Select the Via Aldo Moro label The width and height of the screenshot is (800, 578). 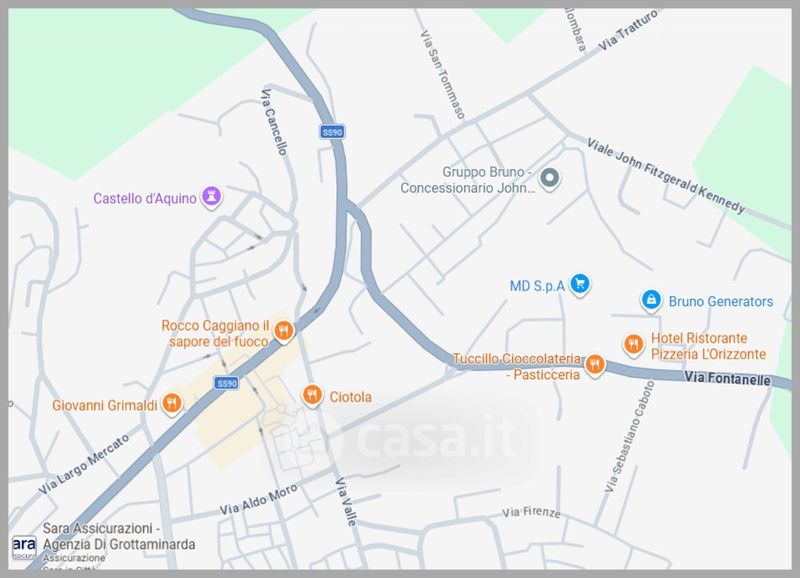[x=259, y=499]
